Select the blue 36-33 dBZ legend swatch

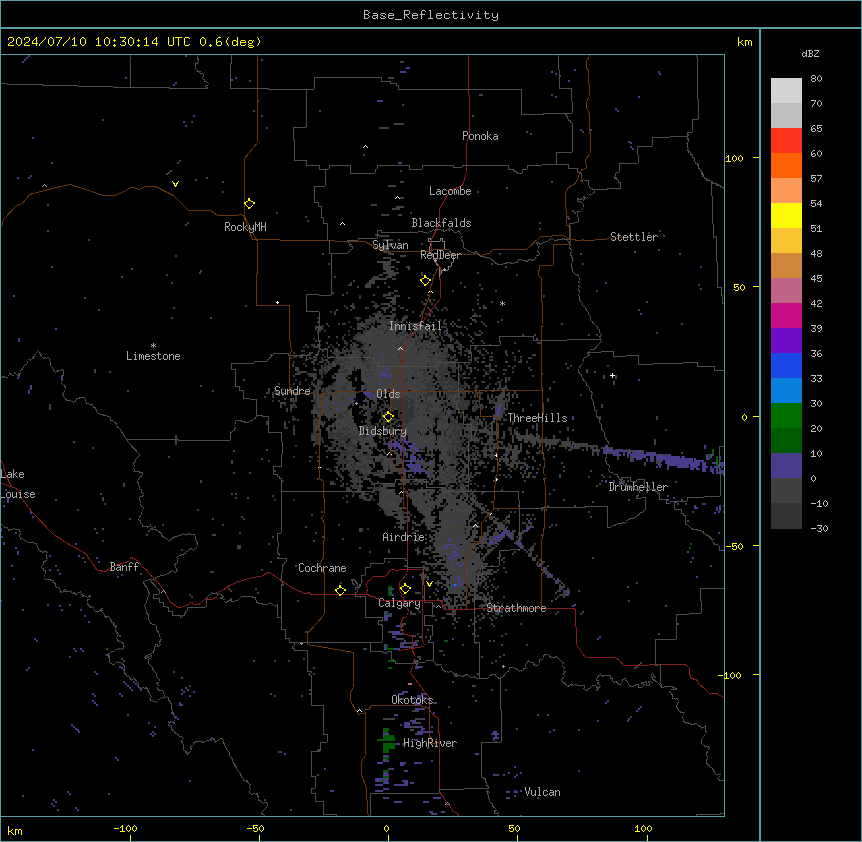786,365
